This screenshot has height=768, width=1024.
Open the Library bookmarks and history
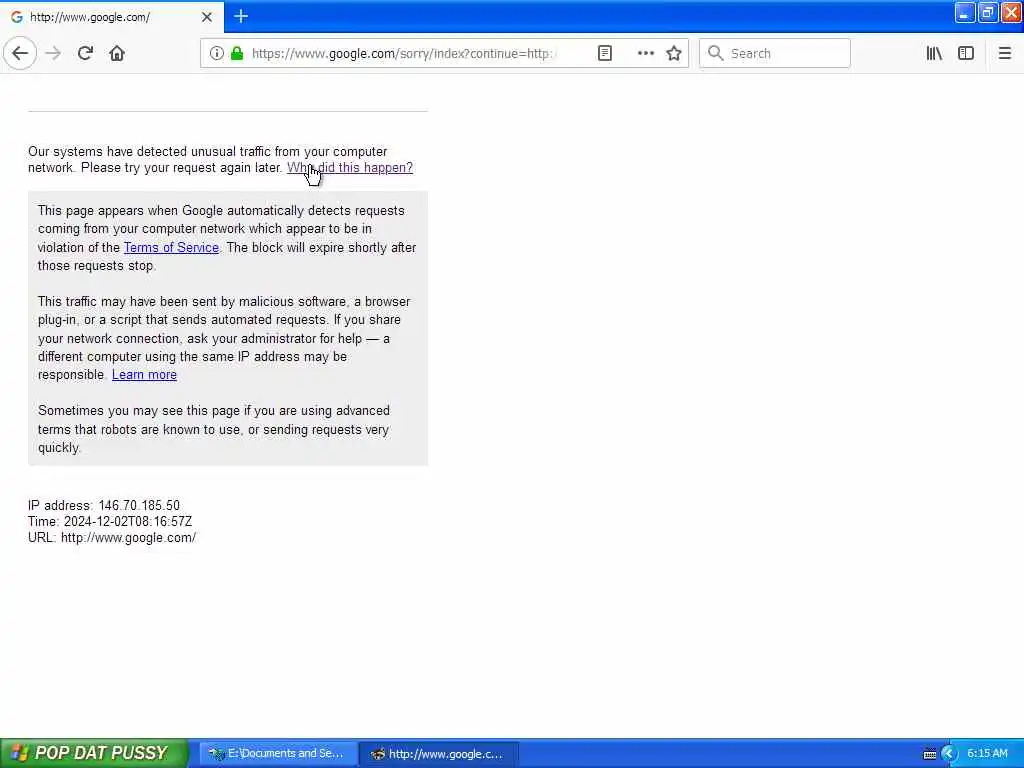[934, 54]
